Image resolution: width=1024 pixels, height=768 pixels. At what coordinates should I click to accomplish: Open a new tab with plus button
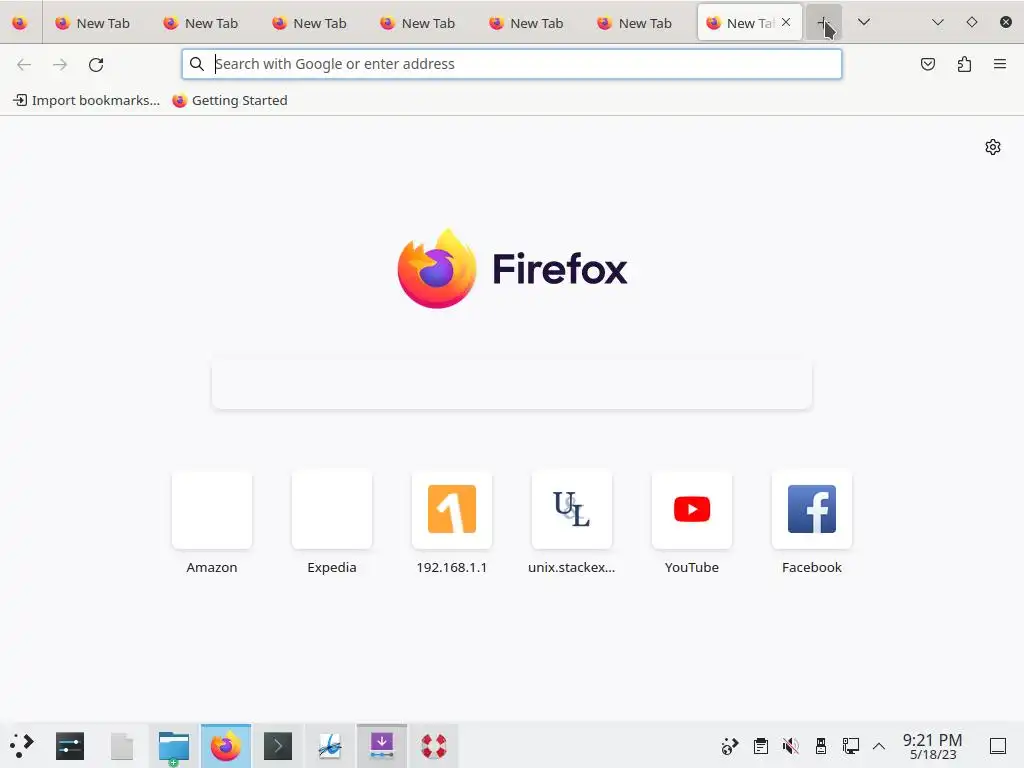point(824,23)
